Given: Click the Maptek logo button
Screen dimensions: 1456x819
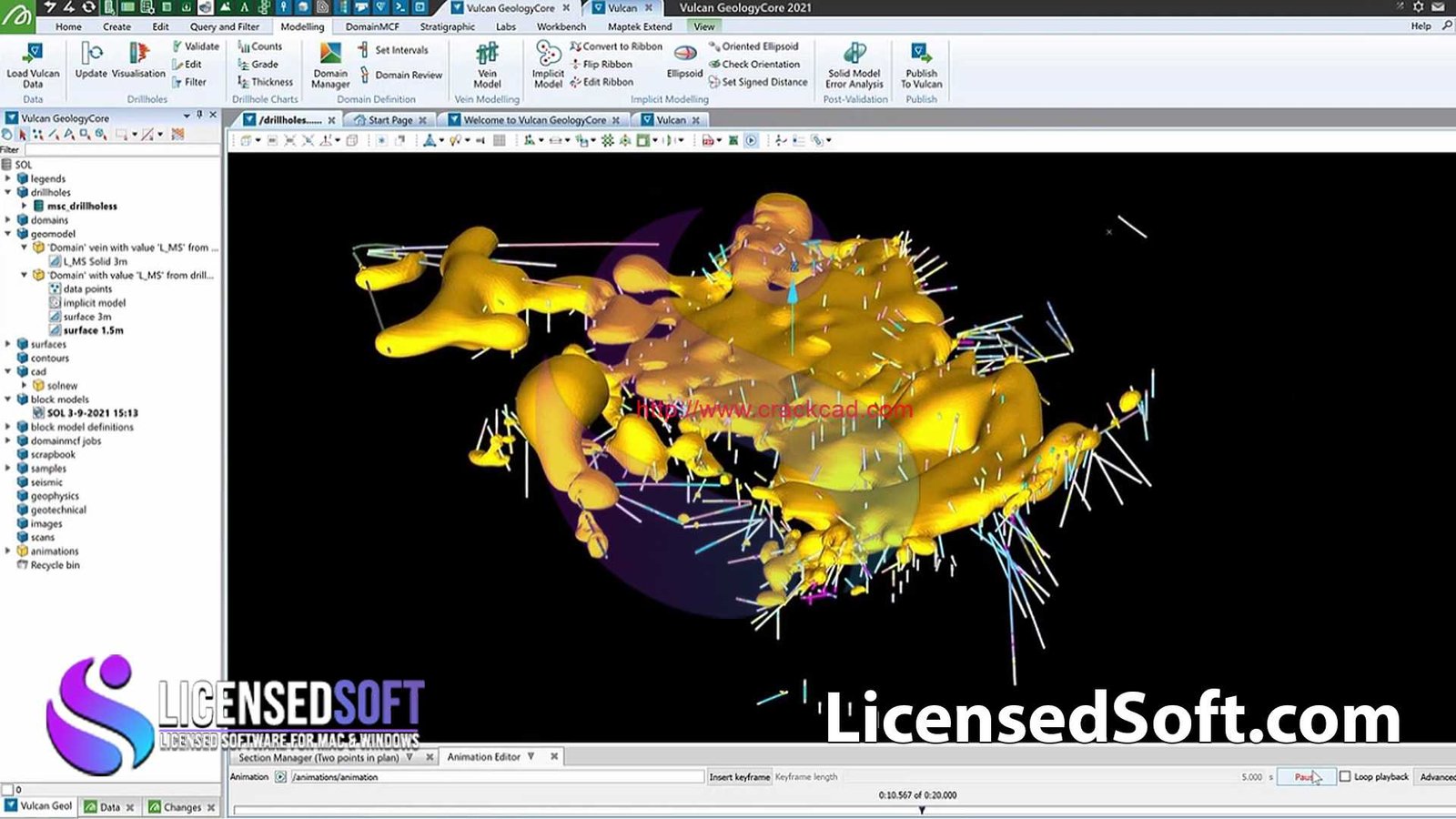Looking at the screenshot, I should point(17,16).
